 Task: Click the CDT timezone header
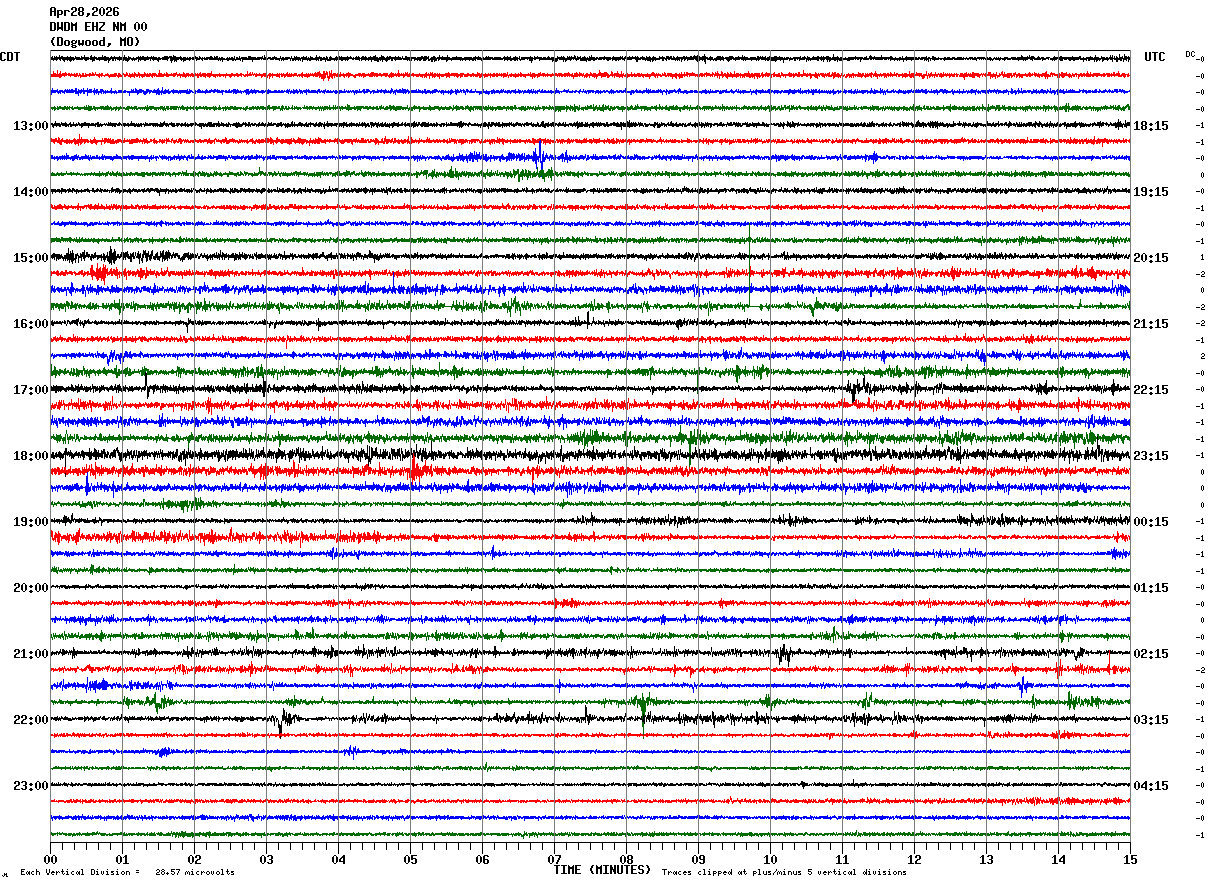tap(10, 57)
